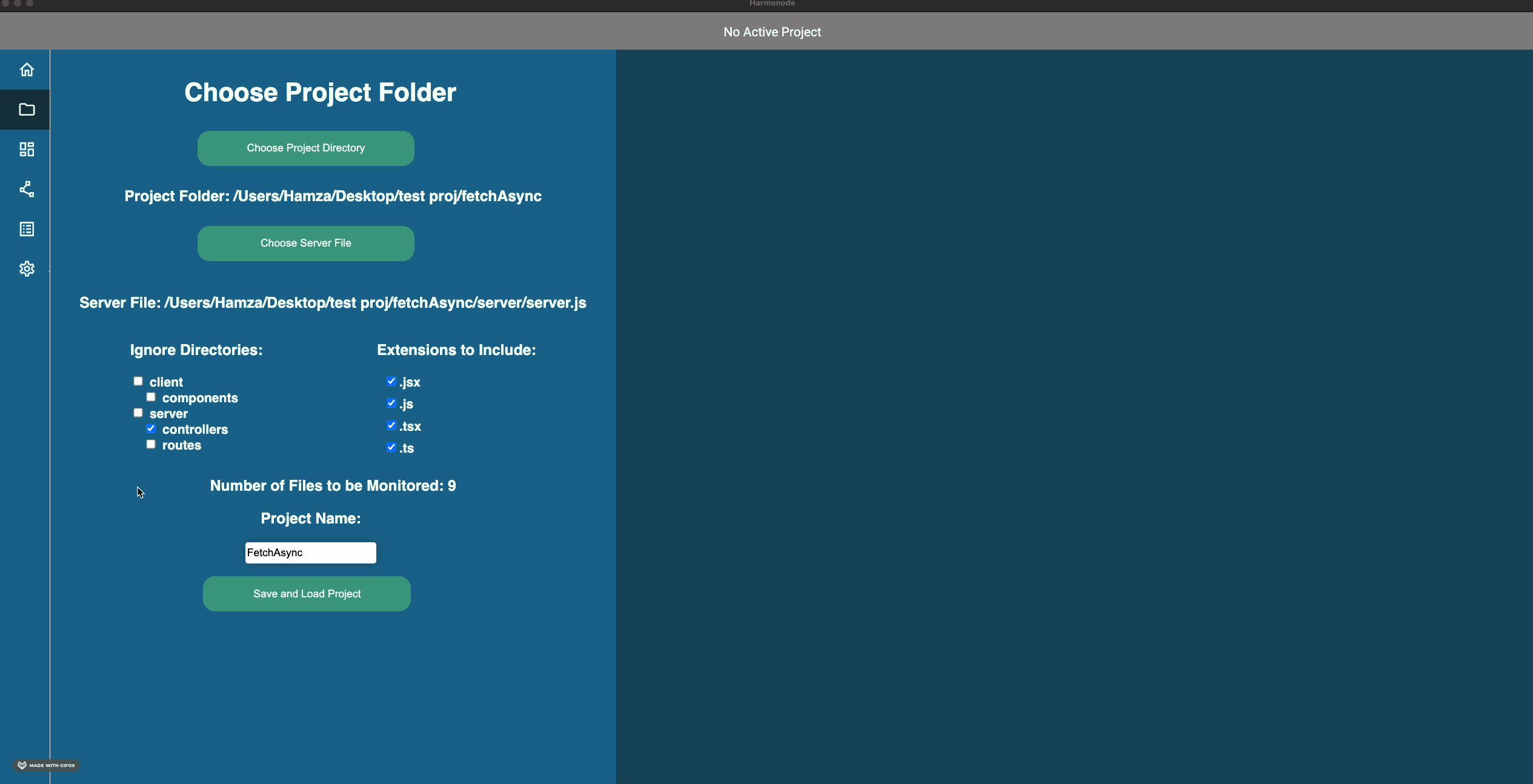1533x784 pixels.
Task: Click Save and Load Project button
Action: (307, 594)
